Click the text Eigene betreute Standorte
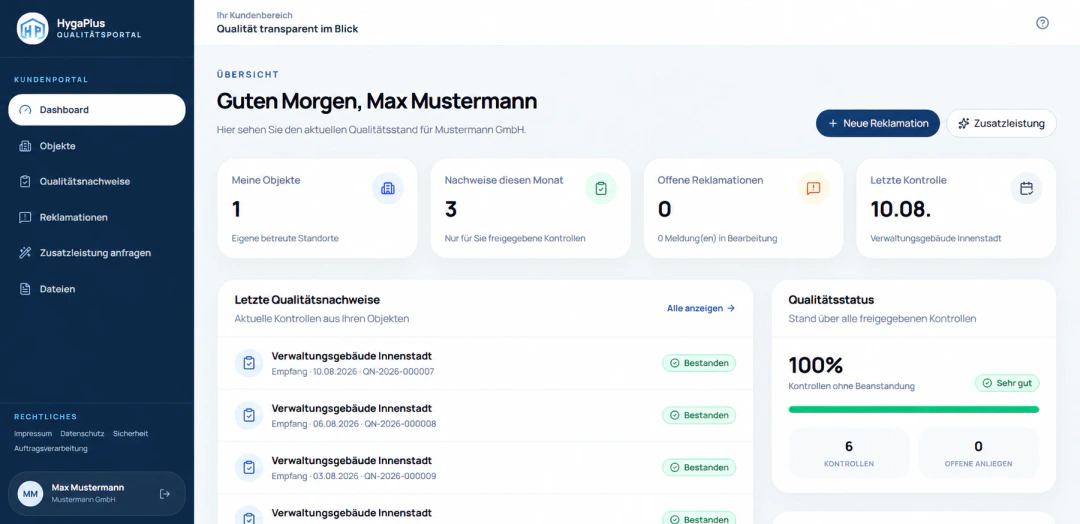1080x524 pixels. tap(285, 238)
